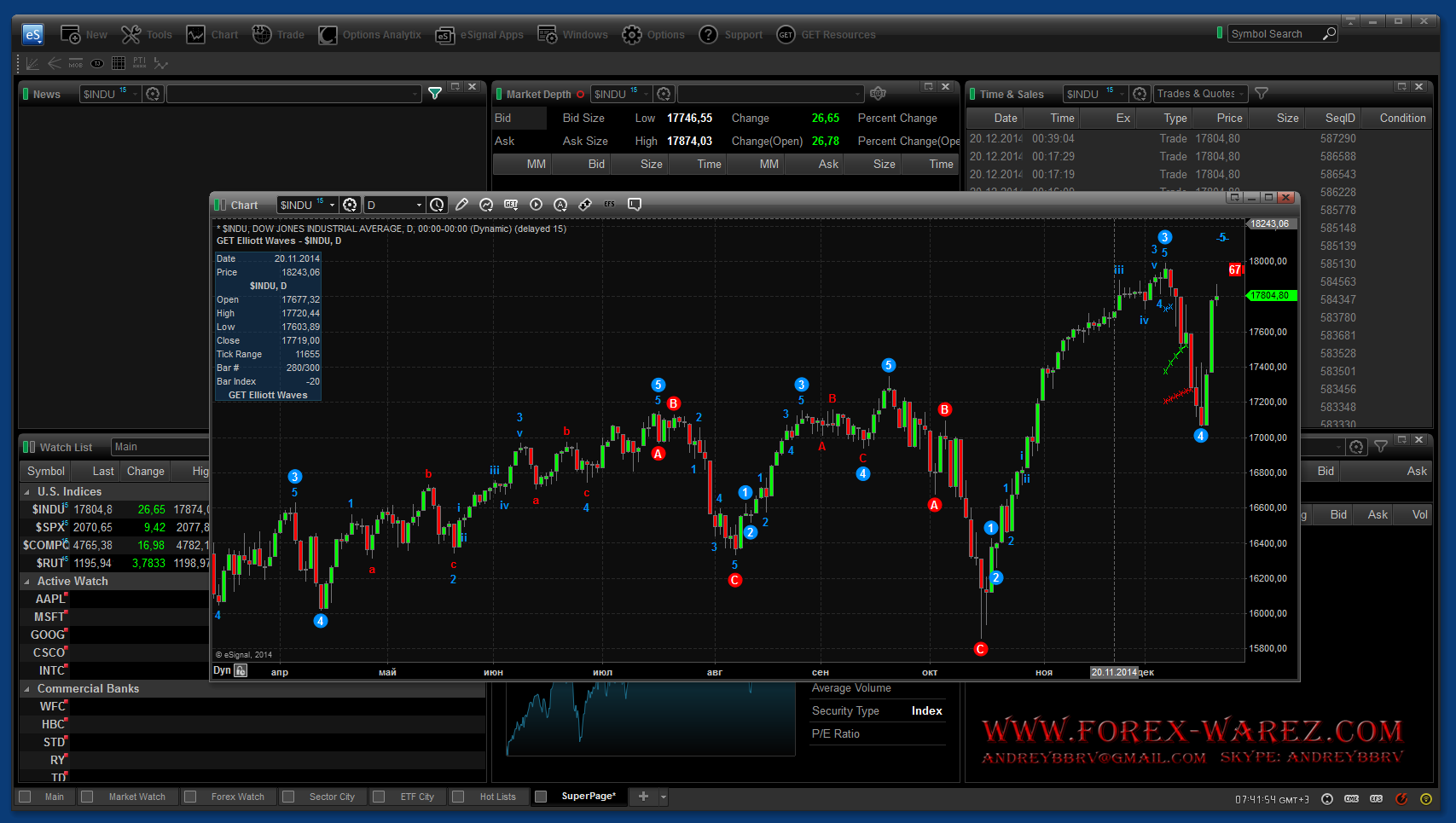Open the chart comment bubble icon
This screenshot has width=1456, height=823.
click(634, 205)
